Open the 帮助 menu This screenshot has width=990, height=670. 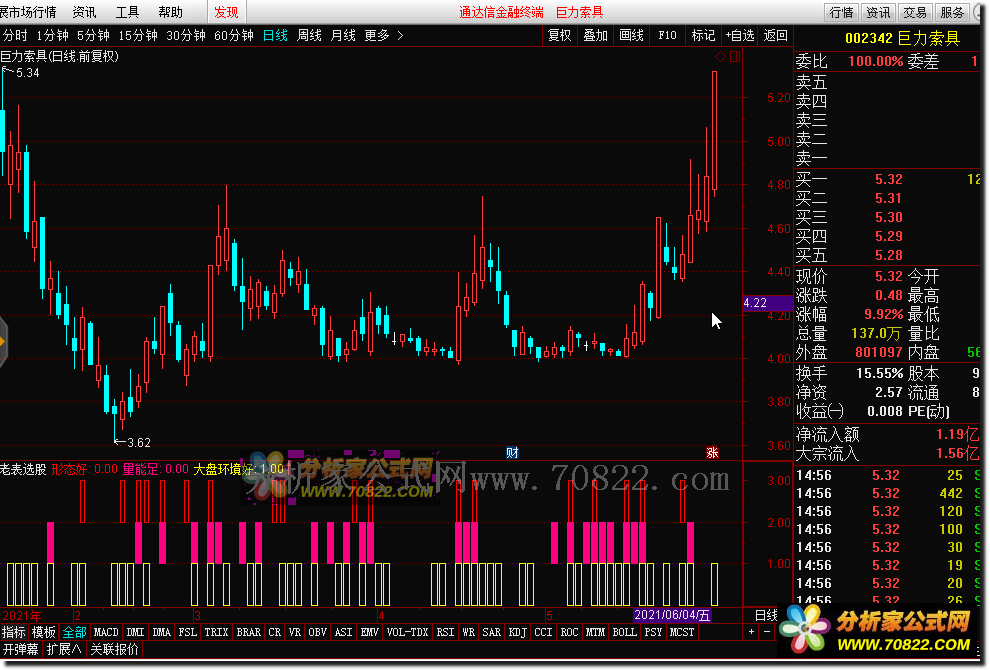[170, 11]
